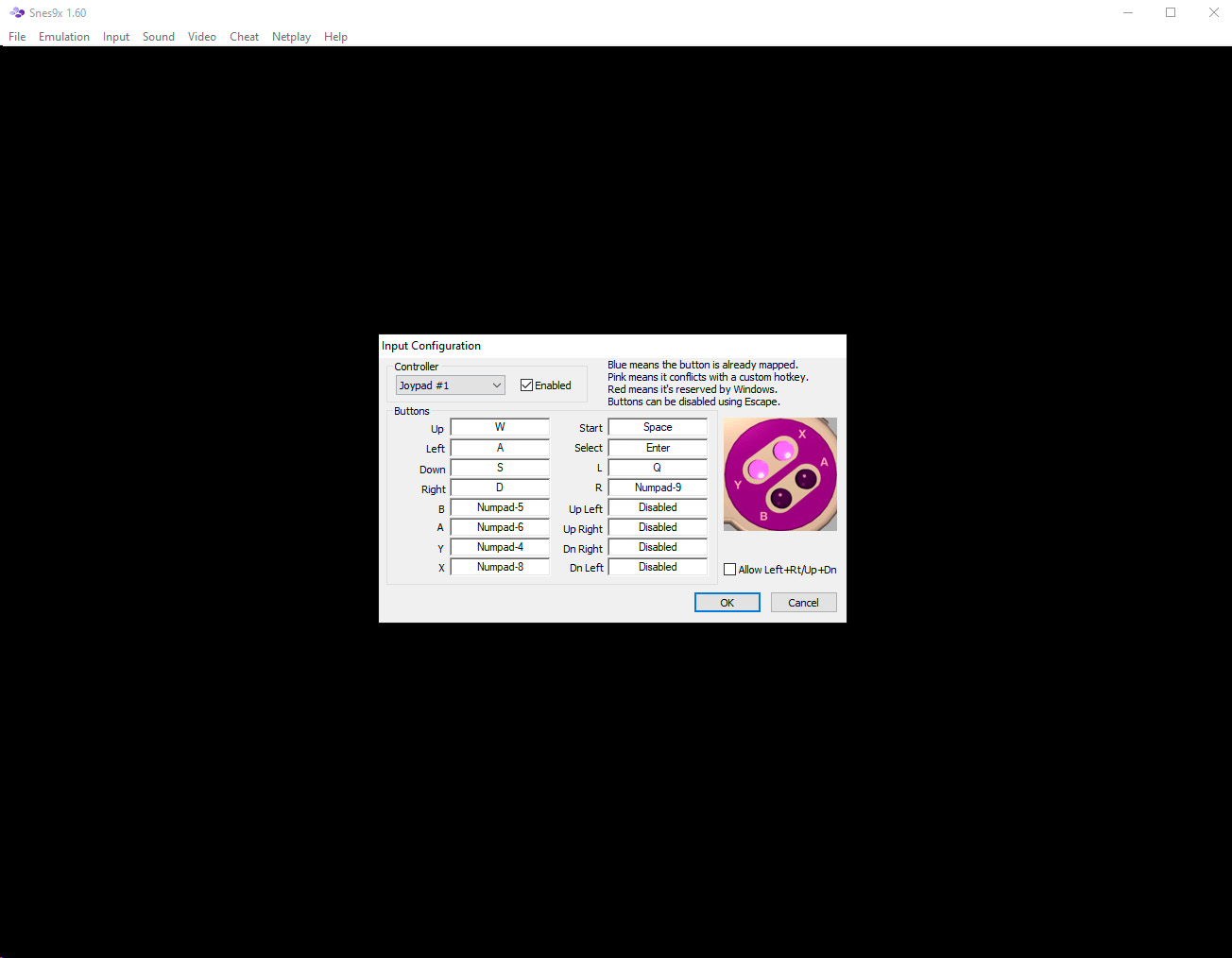
Task: Focus the R button field with Numpad-9
Action: [658, 488]
